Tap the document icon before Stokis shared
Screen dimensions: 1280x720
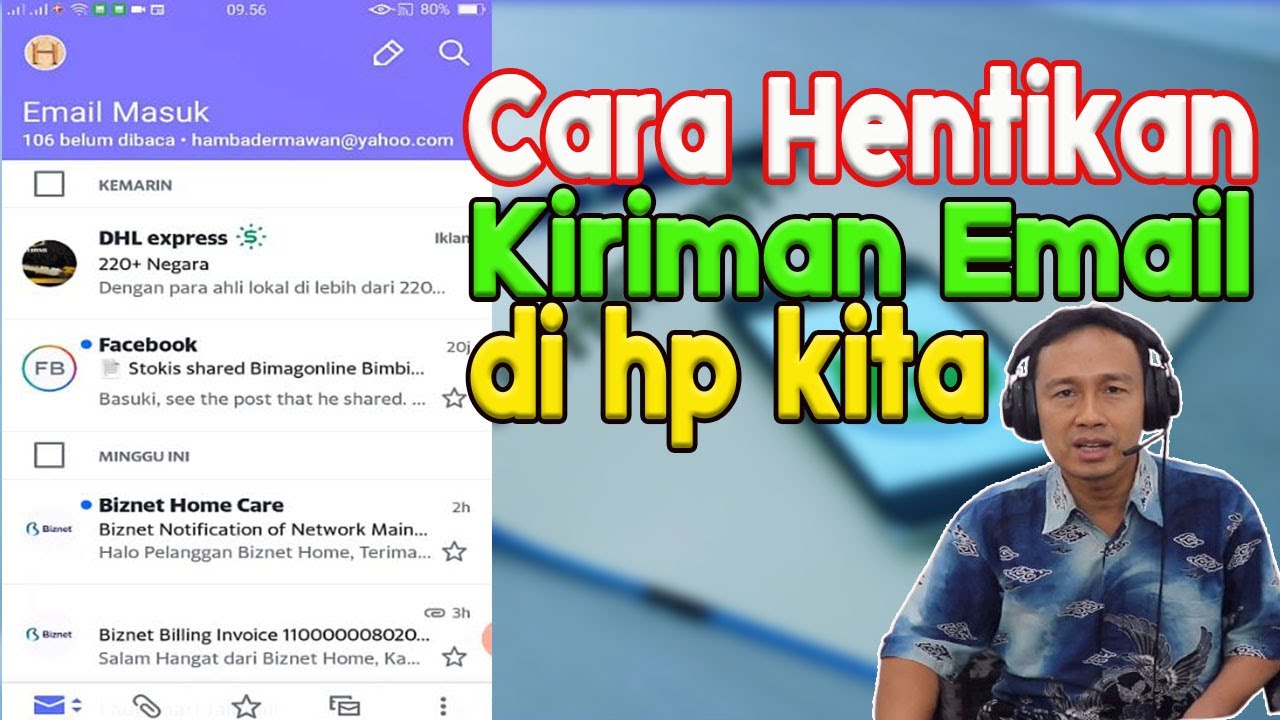(110, 369)
